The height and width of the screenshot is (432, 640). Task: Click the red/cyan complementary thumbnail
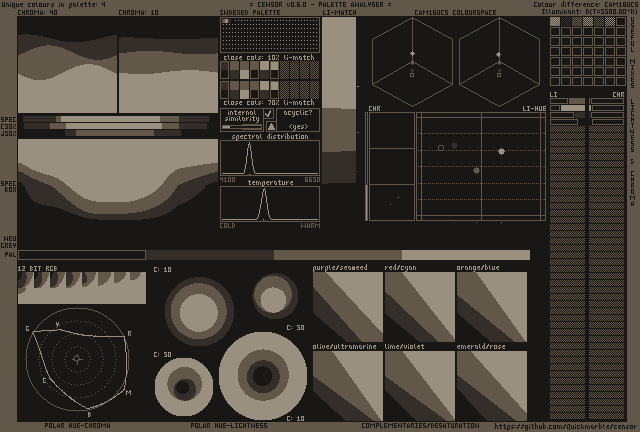tap(420, 307)
